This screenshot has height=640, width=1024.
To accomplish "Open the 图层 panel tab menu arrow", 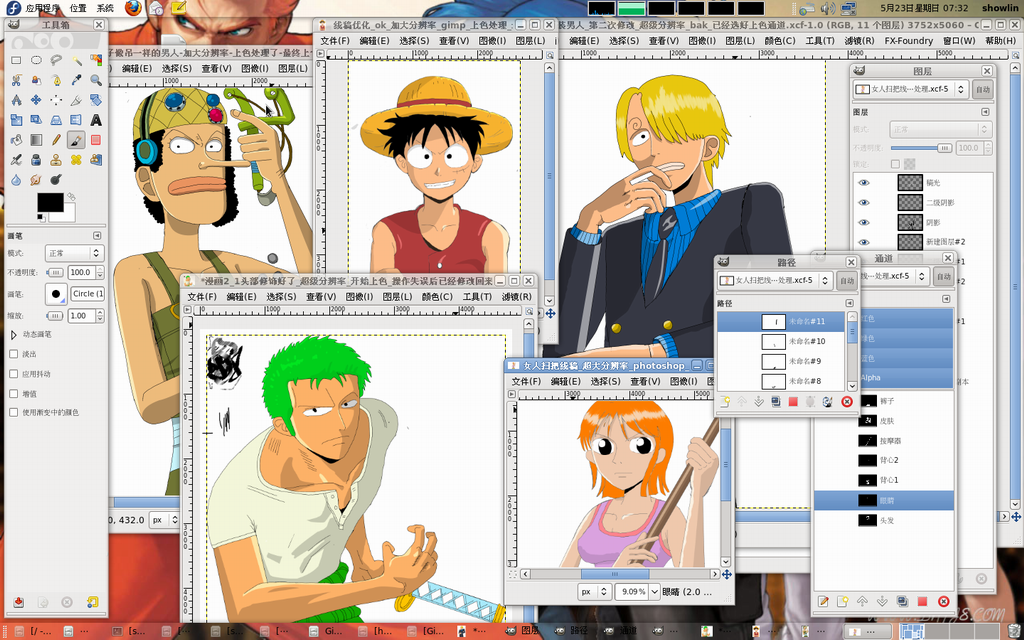I will click(x=985, y=112).
